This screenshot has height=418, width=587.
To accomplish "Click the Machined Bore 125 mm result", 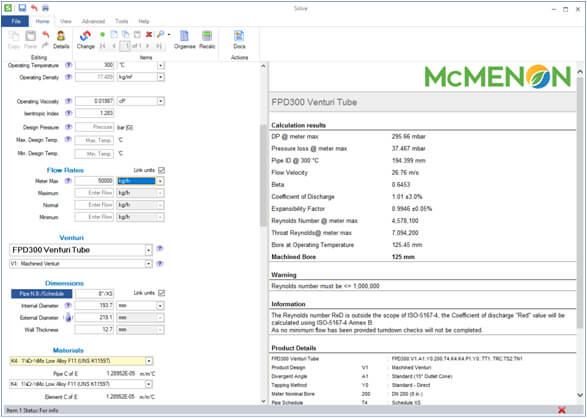I will 404,257.
